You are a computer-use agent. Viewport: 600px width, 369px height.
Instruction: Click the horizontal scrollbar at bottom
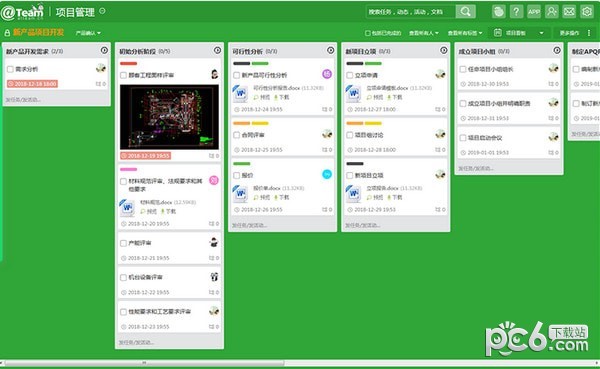click(144, 362)
